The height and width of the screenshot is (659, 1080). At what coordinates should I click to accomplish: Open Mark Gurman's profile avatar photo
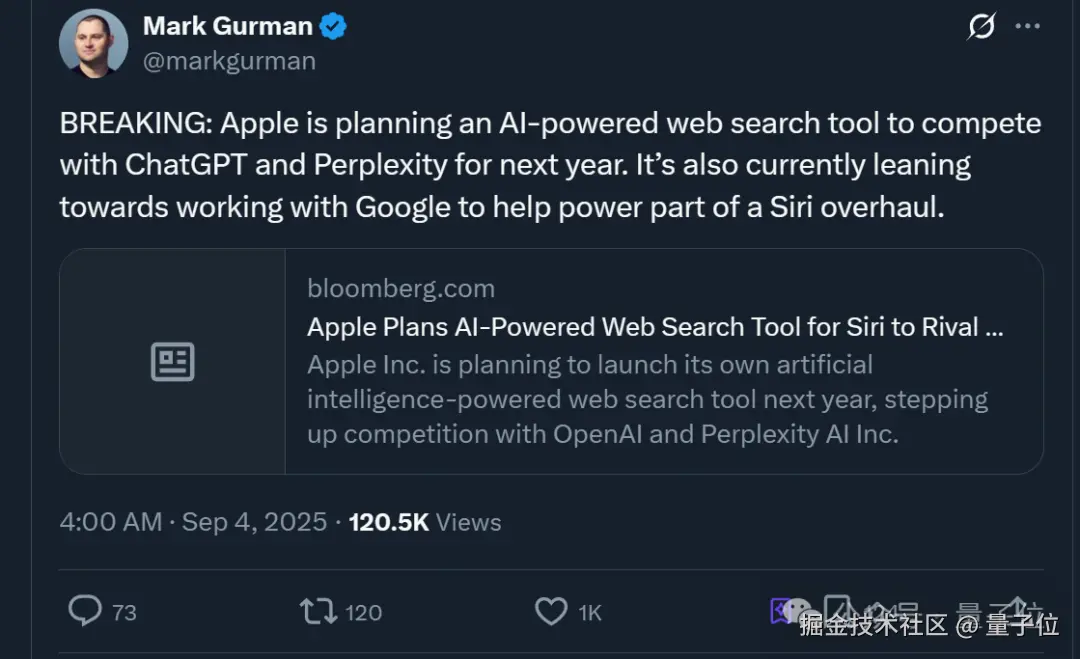point(93,44)
